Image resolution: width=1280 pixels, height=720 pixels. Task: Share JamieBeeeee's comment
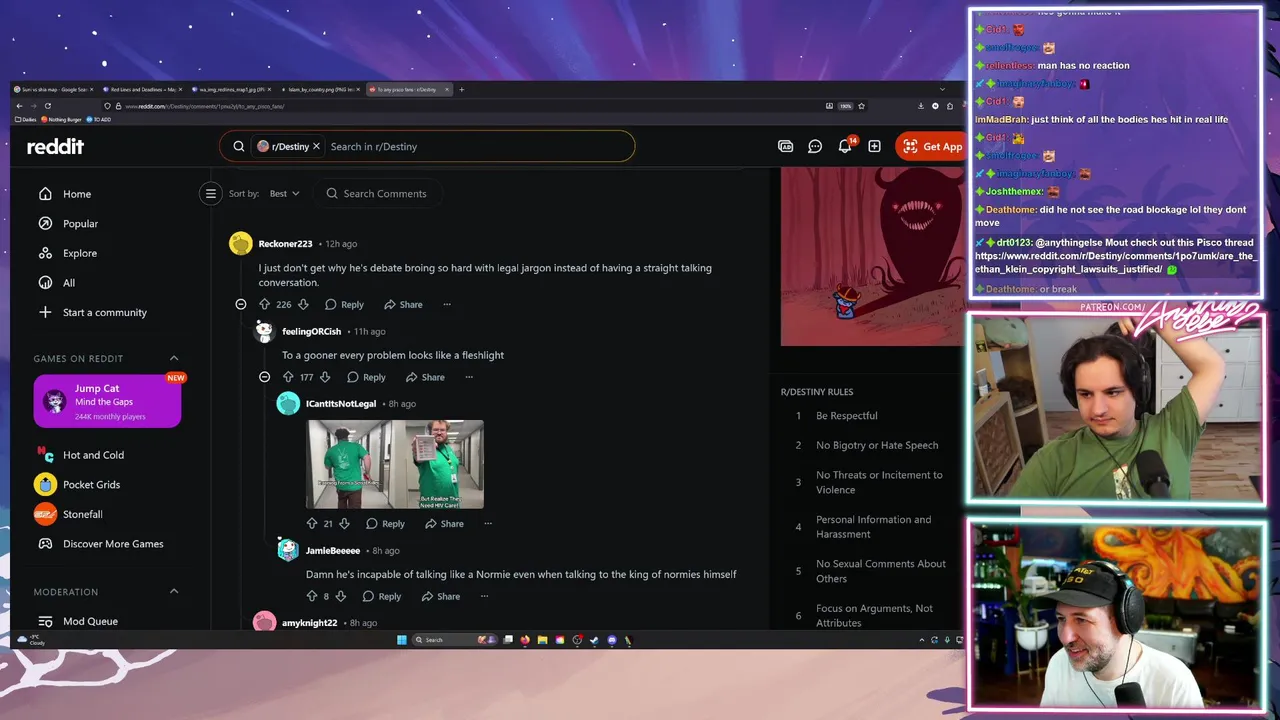pos(440,596)
